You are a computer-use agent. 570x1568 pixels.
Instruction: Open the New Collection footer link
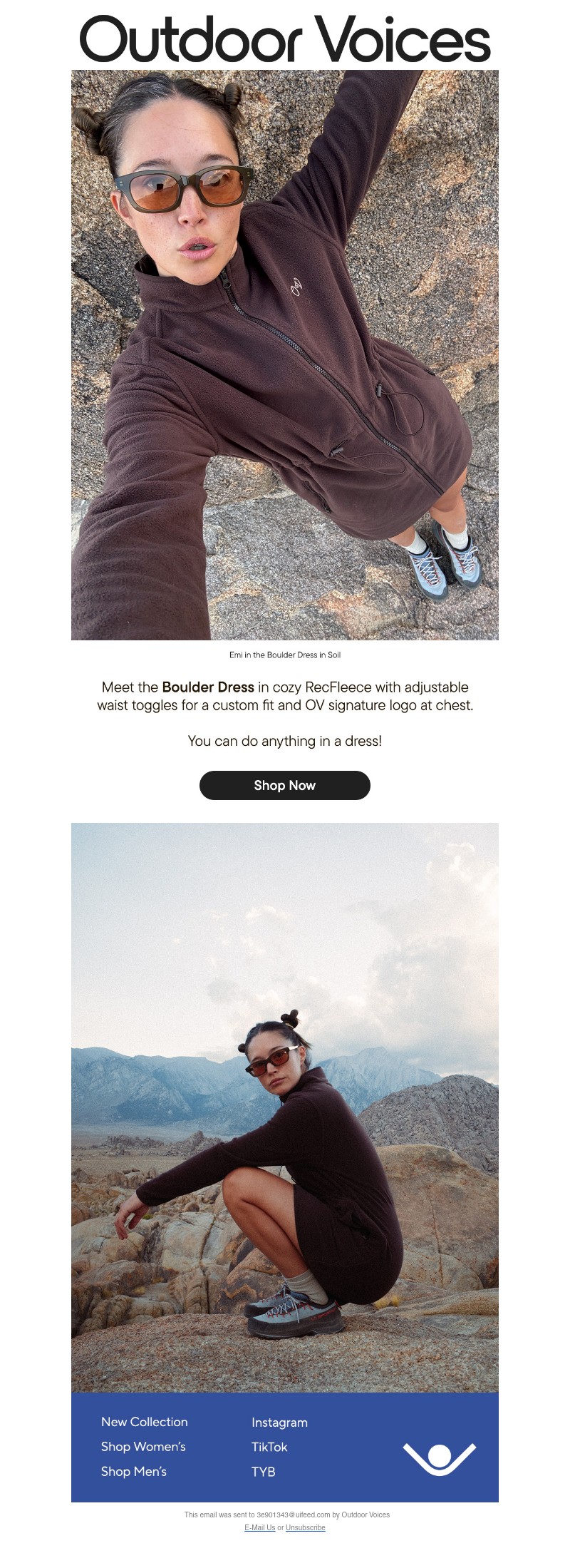145,1422
